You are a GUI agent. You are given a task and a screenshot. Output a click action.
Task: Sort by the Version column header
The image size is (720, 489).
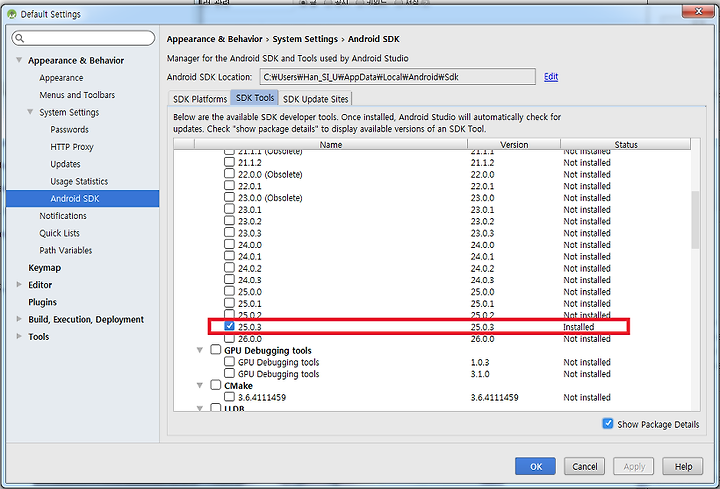point(514,144)
